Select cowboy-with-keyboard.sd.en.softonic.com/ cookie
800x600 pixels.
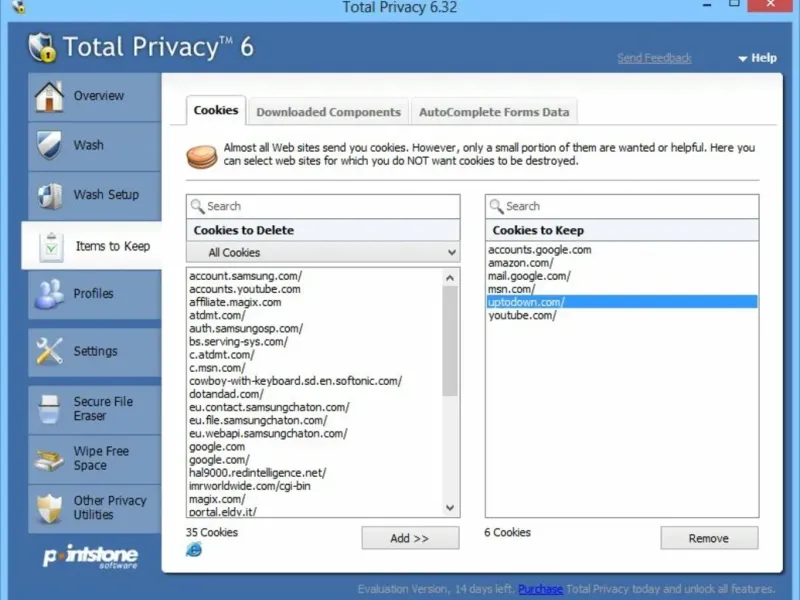pyautogui.click(x=295, y=381)
